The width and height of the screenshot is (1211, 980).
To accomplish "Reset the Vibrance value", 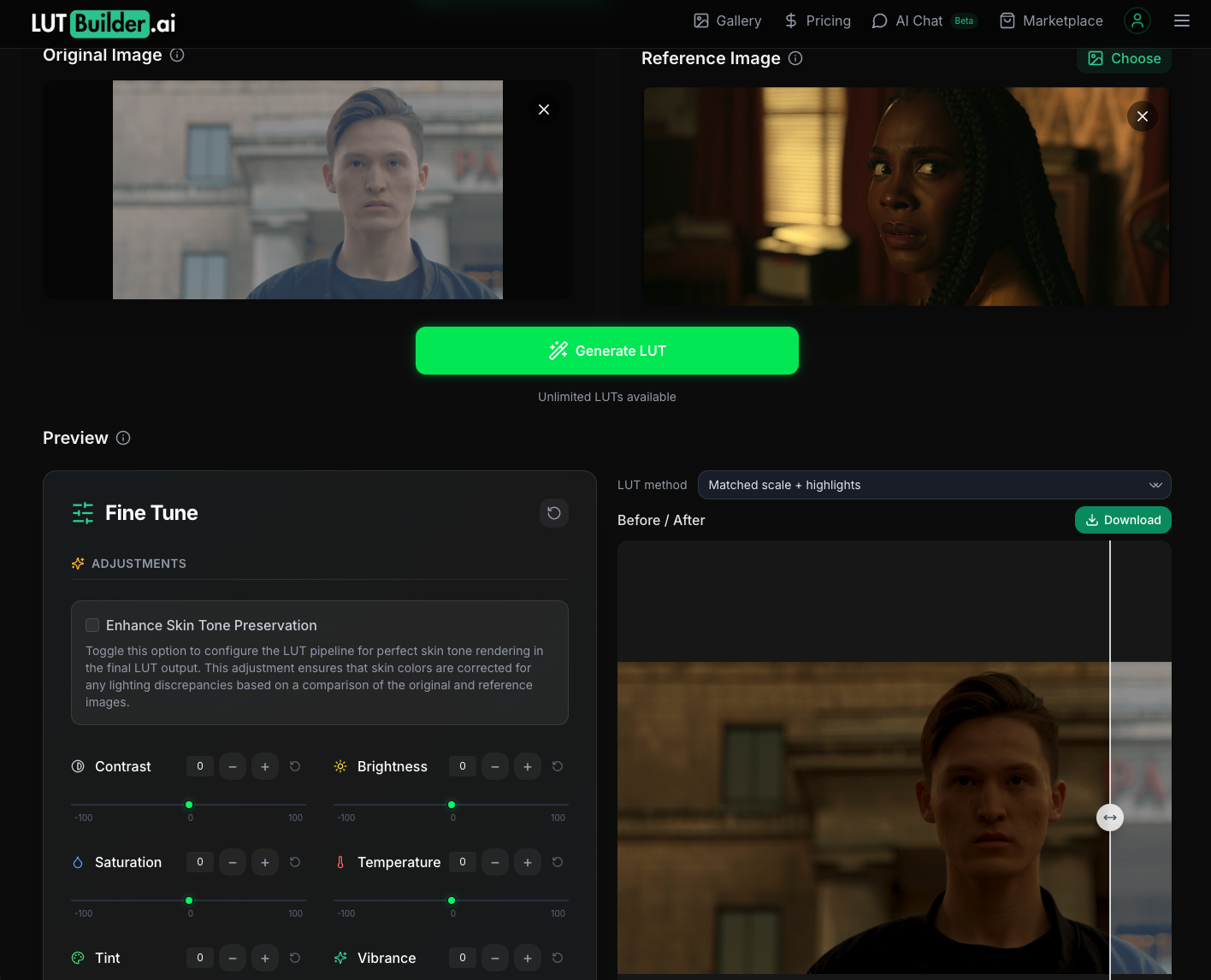I will (558, 958).
